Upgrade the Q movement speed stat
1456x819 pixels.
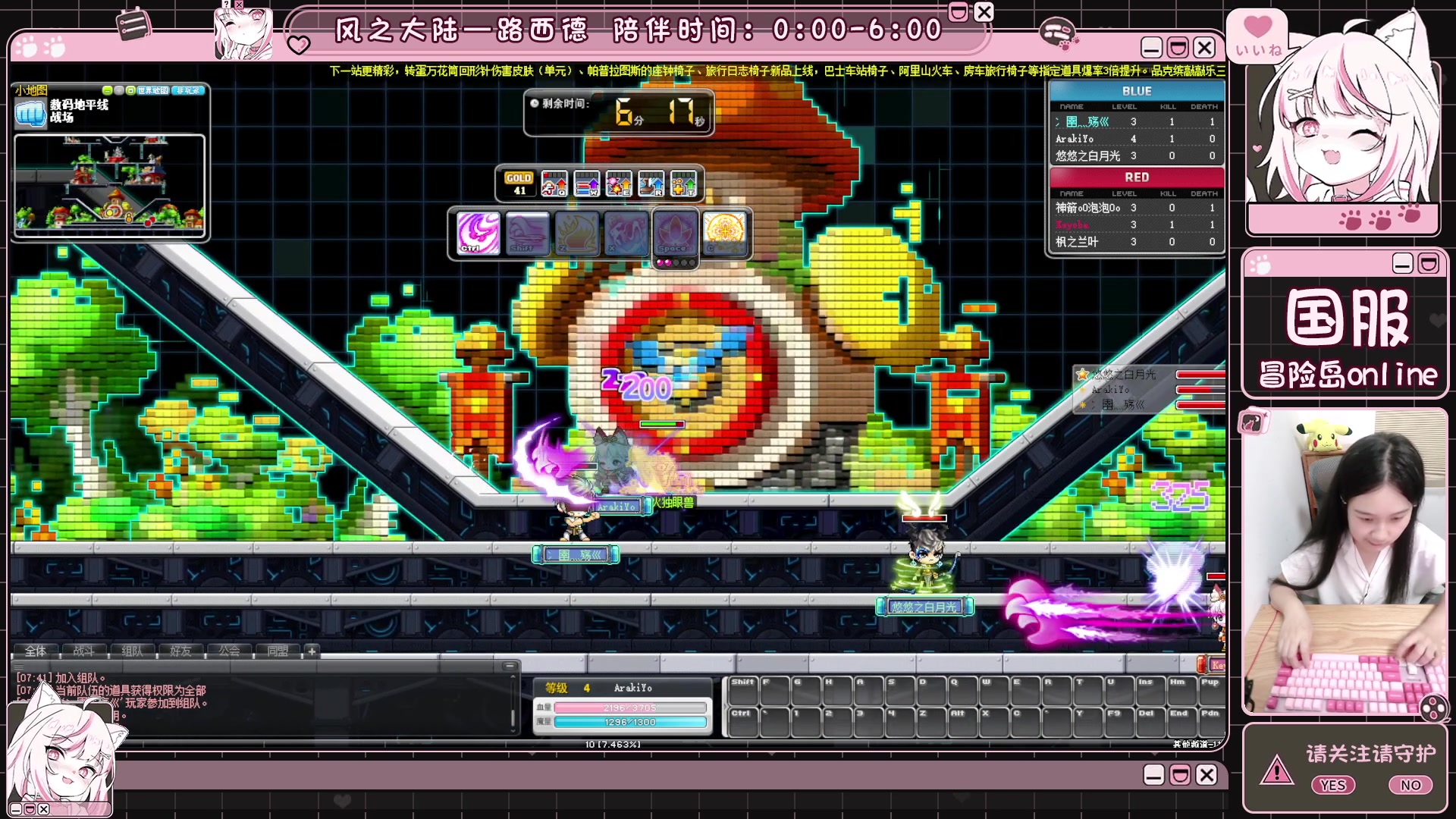click(x=554, y=184)
